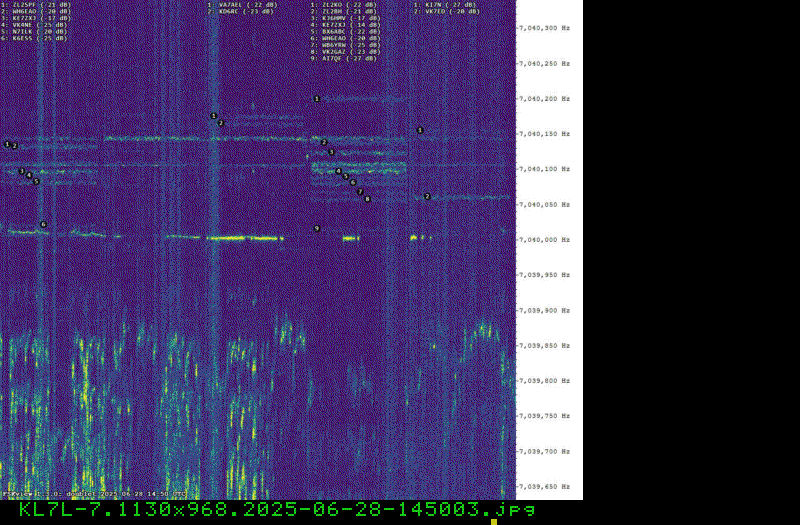Select the K6ESS (-25 dB) entry
The image size is (800, 525).
click(x=34, y=38)
